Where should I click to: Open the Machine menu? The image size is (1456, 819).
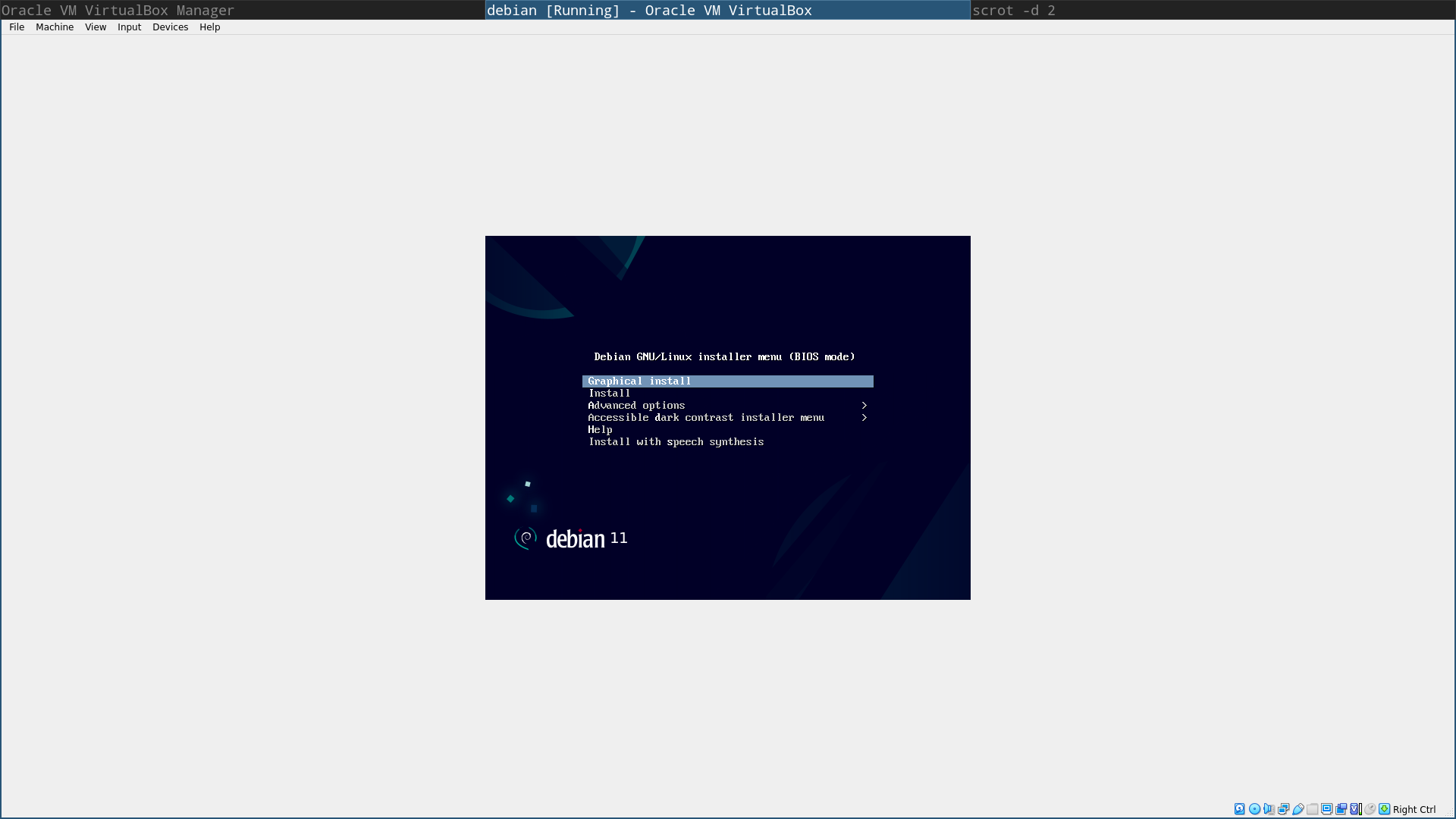(x=55, y=27)
